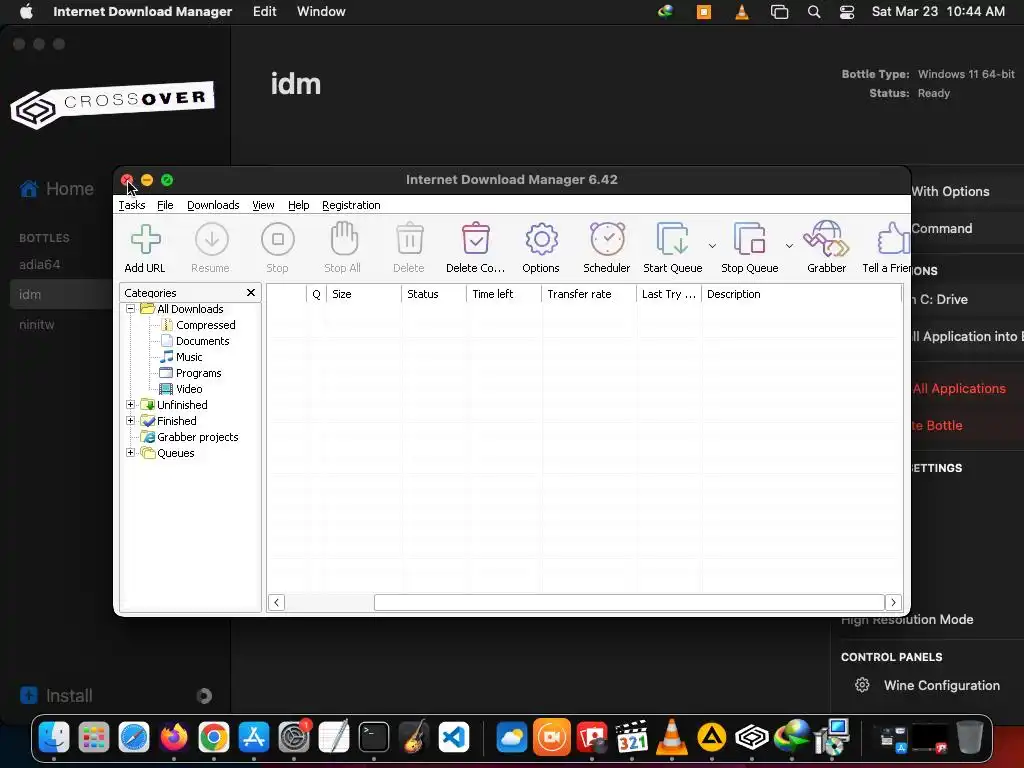Screen dimensions: 1024x768
Task: Select the idm bottle in CrossOver
Action: [x=62, y=295]
